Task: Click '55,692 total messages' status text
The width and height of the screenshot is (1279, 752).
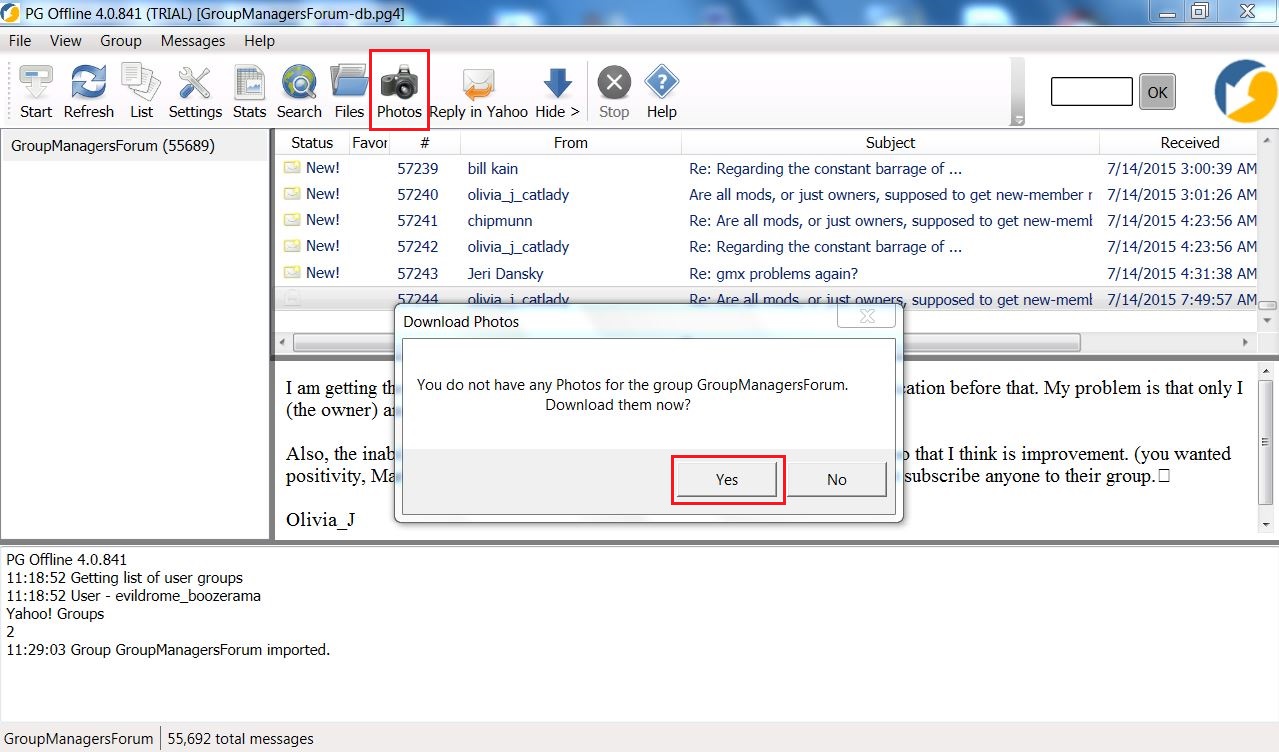Action: tap(240, 739)
